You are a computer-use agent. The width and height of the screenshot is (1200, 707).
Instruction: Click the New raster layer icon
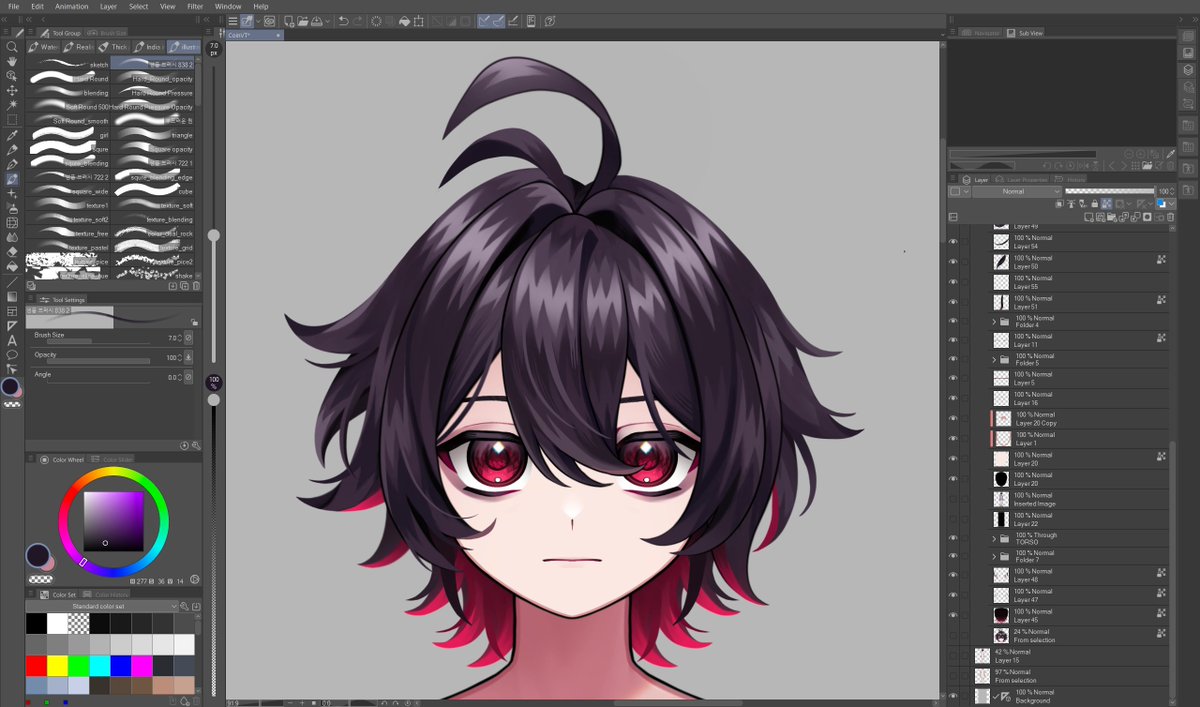coord(1088,217)
